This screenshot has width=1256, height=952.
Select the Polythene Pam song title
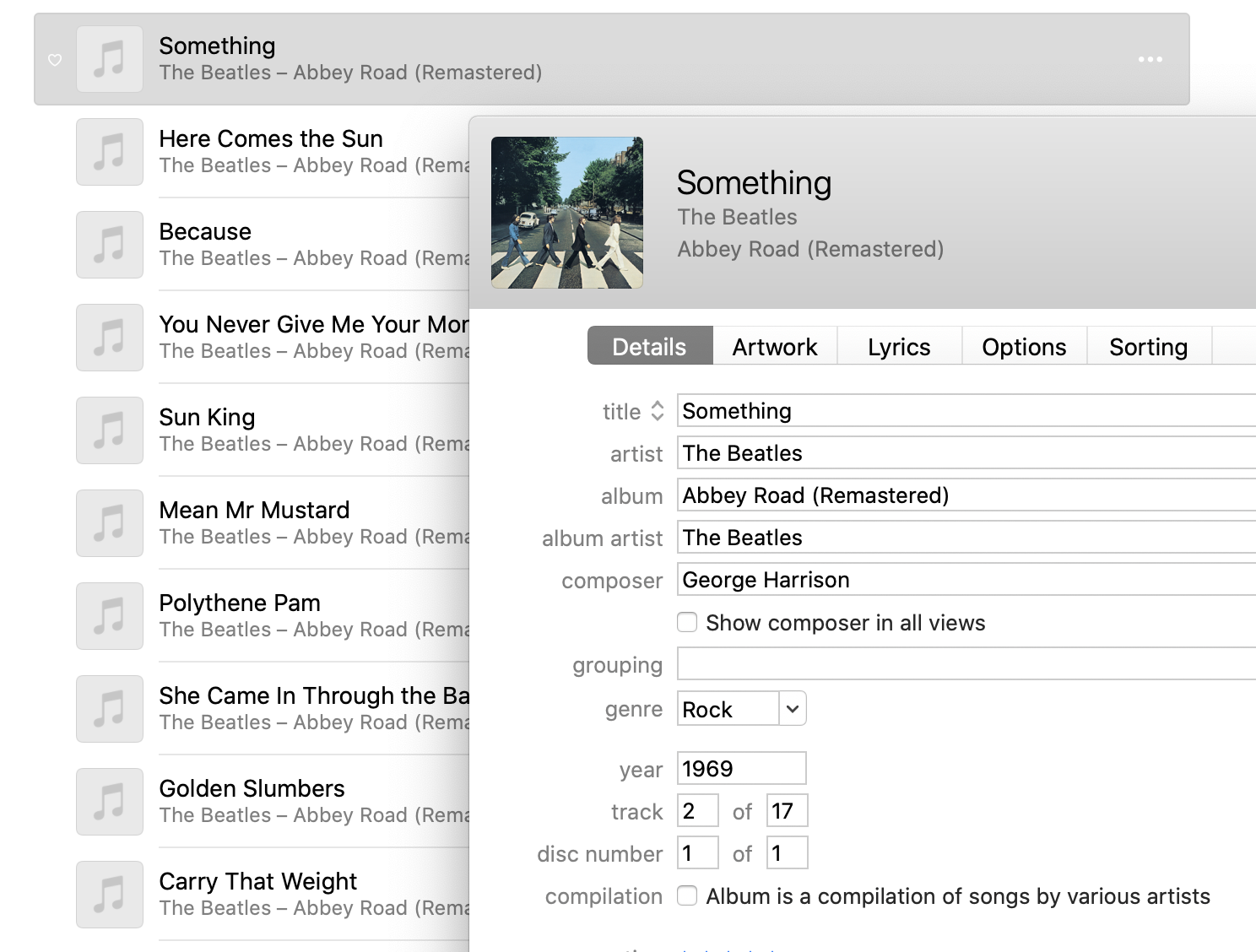pos(240,603)
